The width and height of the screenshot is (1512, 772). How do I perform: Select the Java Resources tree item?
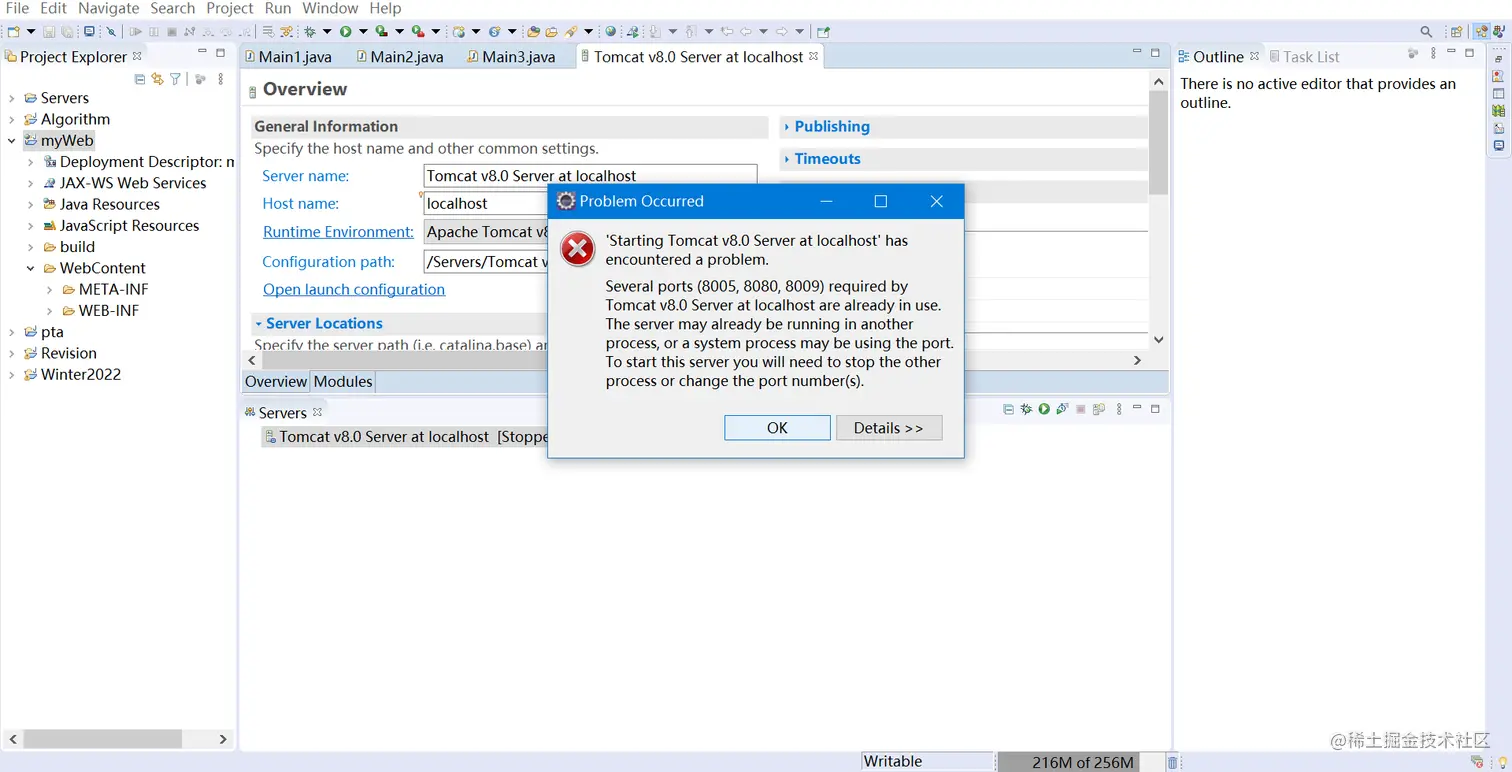click(110, 205)
